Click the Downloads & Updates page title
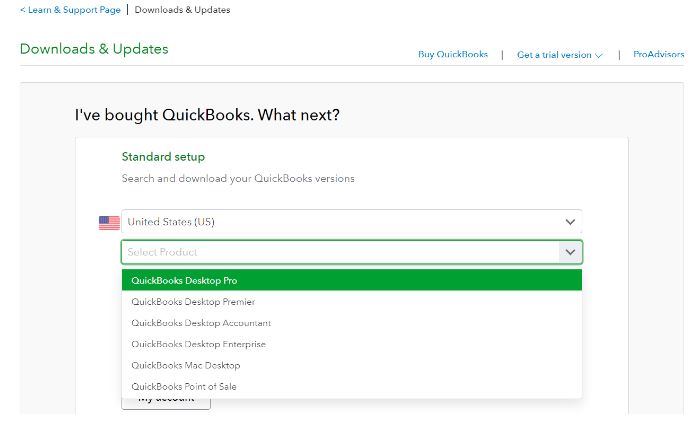The width and height of the screenshot is (697, 425). 94,49
